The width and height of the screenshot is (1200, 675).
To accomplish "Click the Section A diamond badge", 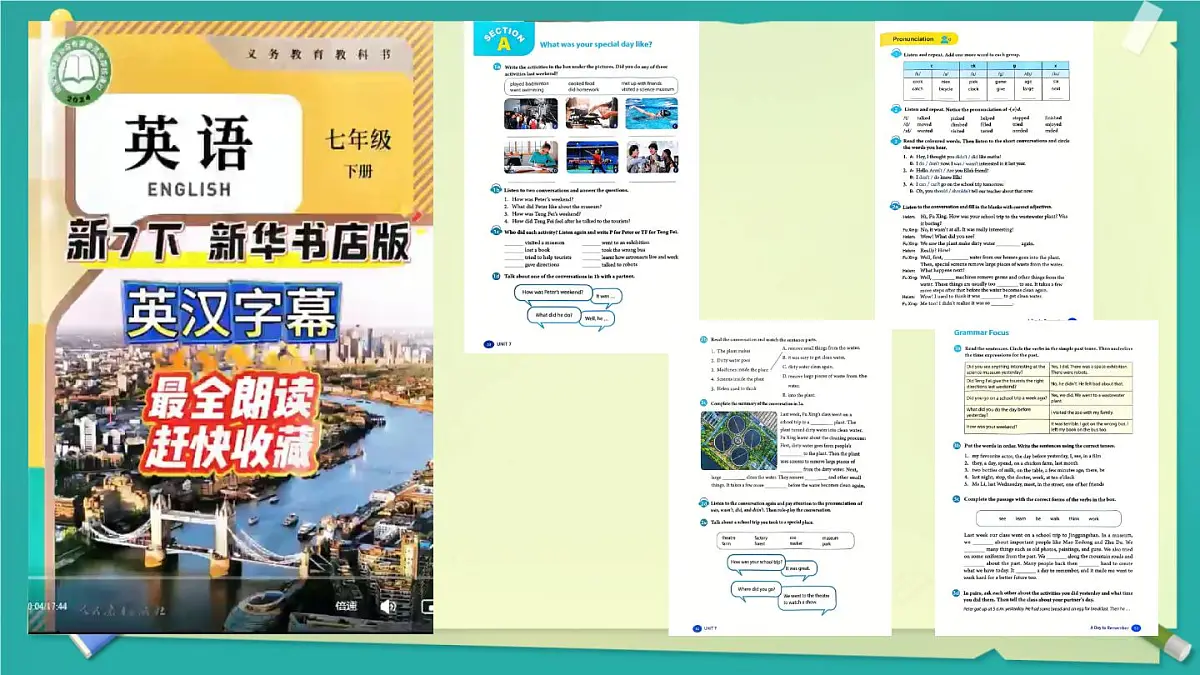I will tap(503, 39).
